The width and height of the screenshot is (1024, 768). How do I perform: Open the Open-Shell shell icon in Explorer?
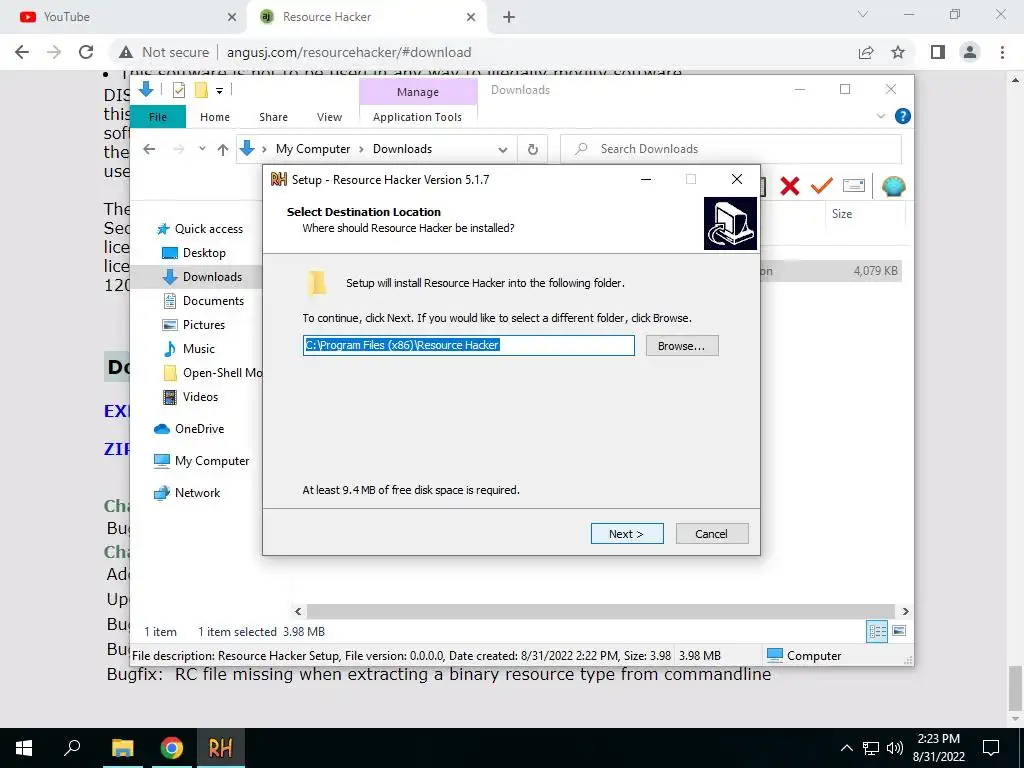[x=893, y=186]
